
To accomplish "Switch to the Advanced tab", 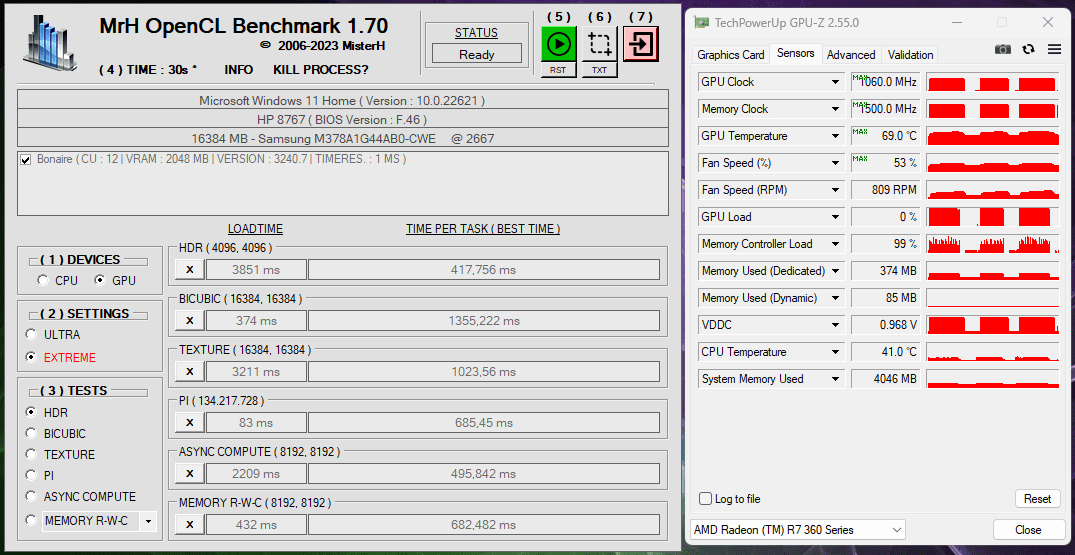I will (851, 55).
